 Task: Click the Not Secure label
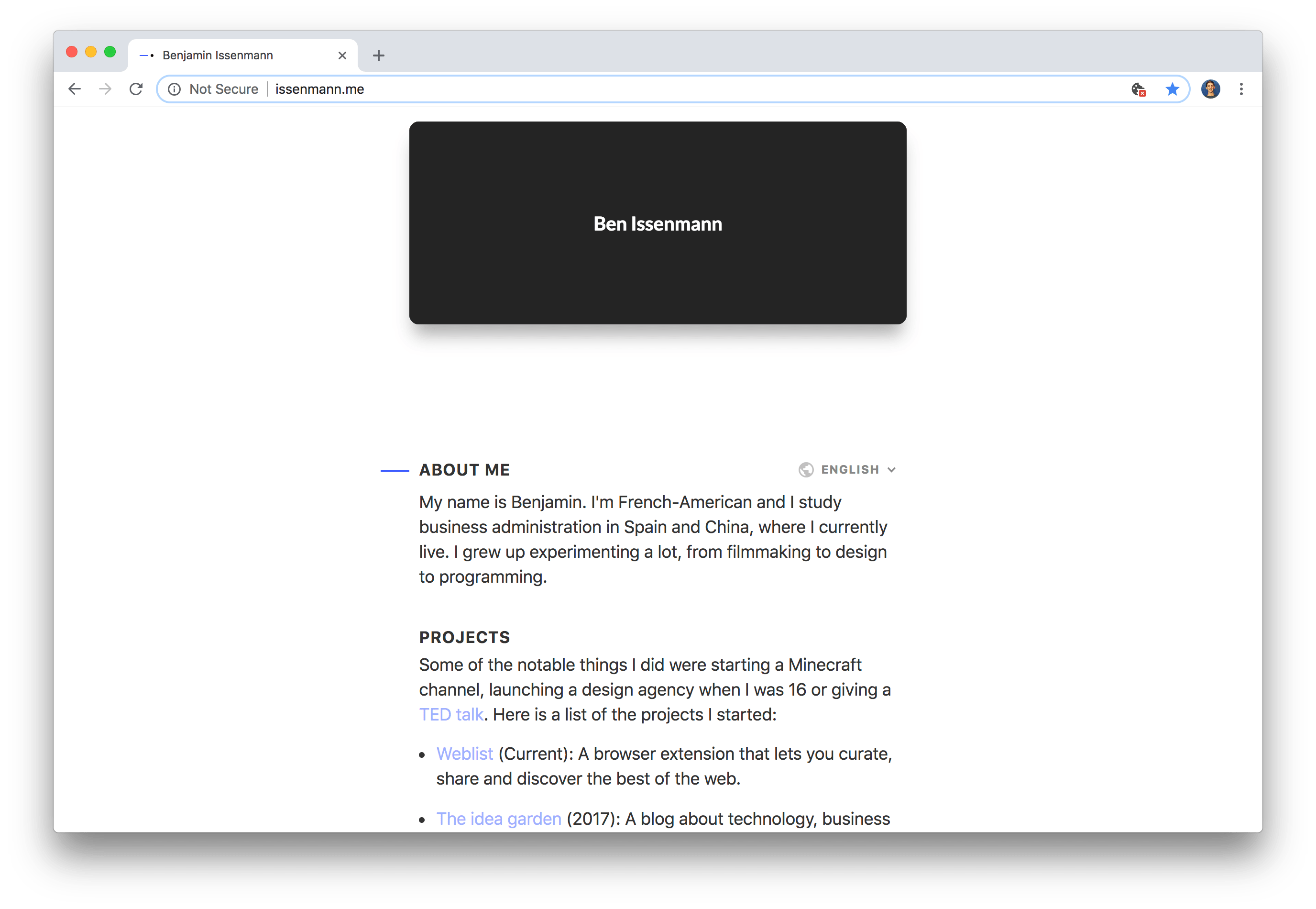(224, 89)
